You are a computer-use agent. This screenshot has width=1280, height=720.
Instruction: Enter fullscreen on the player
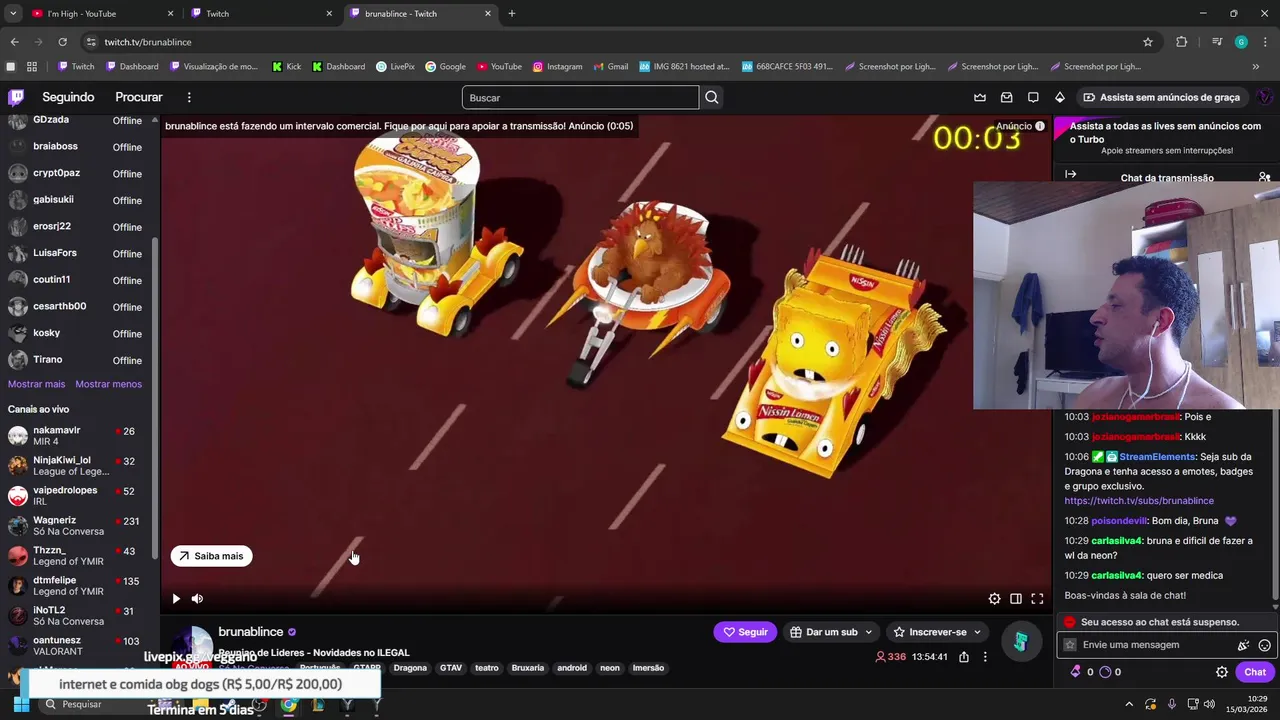[x=1037, y=599]
